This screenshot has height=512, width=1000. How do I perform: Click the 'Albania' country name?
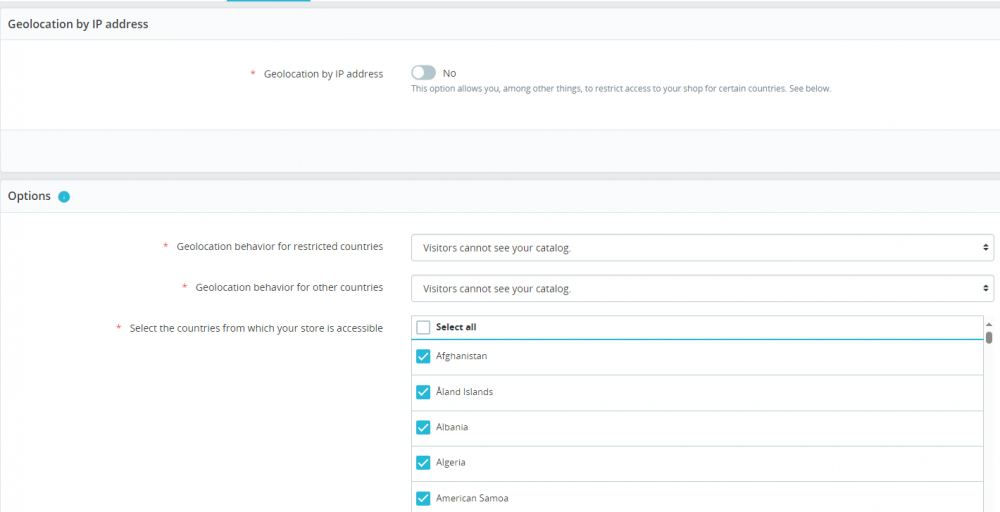[x=452, y=427]
